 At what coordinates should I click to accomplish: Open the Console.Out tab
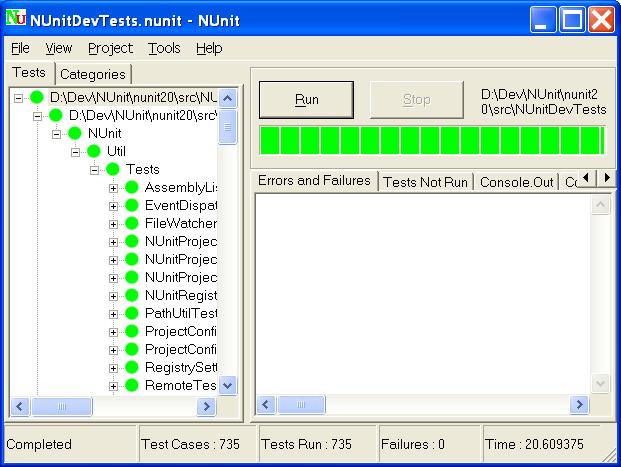516,182
